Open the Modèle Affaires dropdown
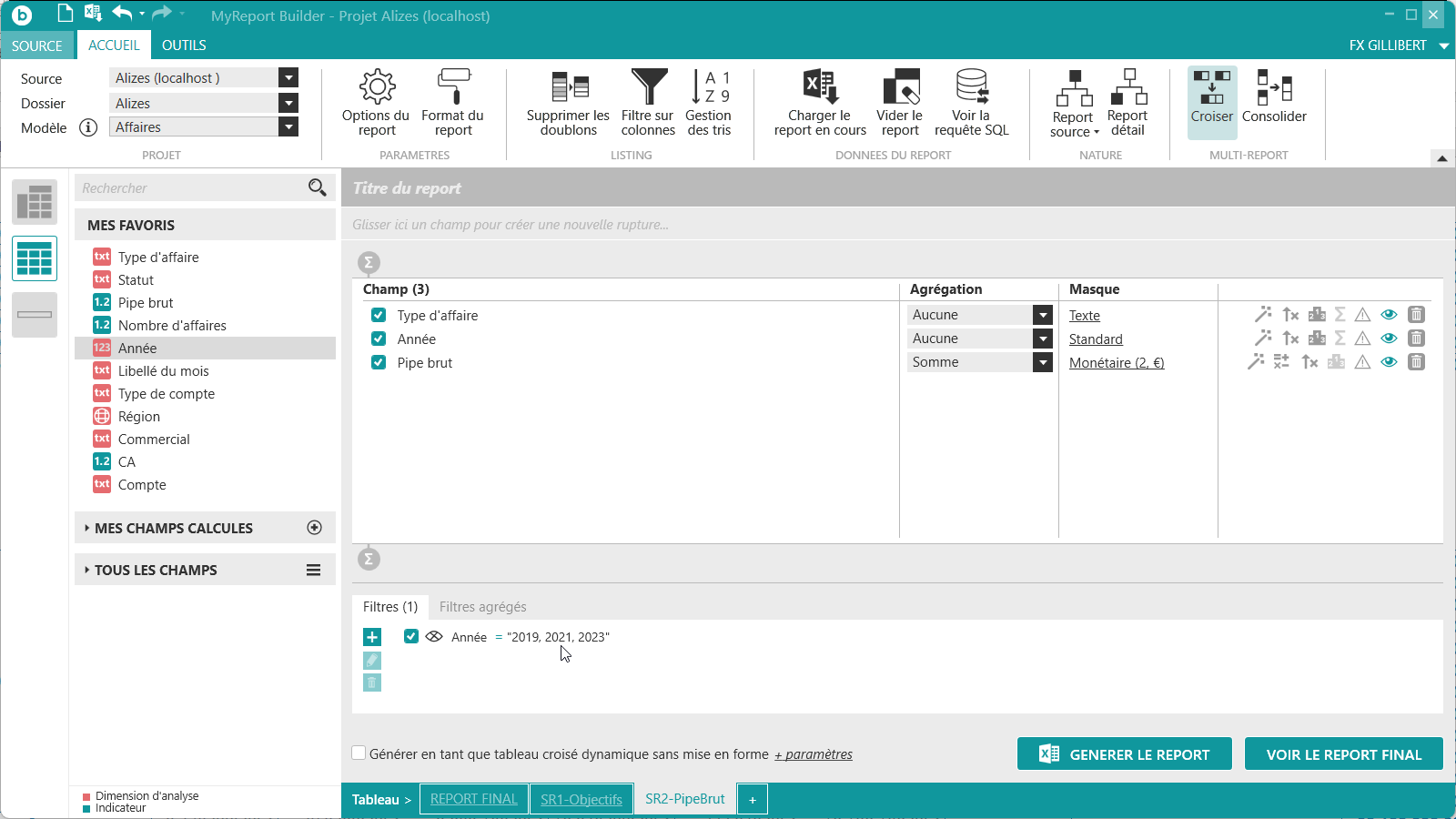 click(x=288, y=127)
